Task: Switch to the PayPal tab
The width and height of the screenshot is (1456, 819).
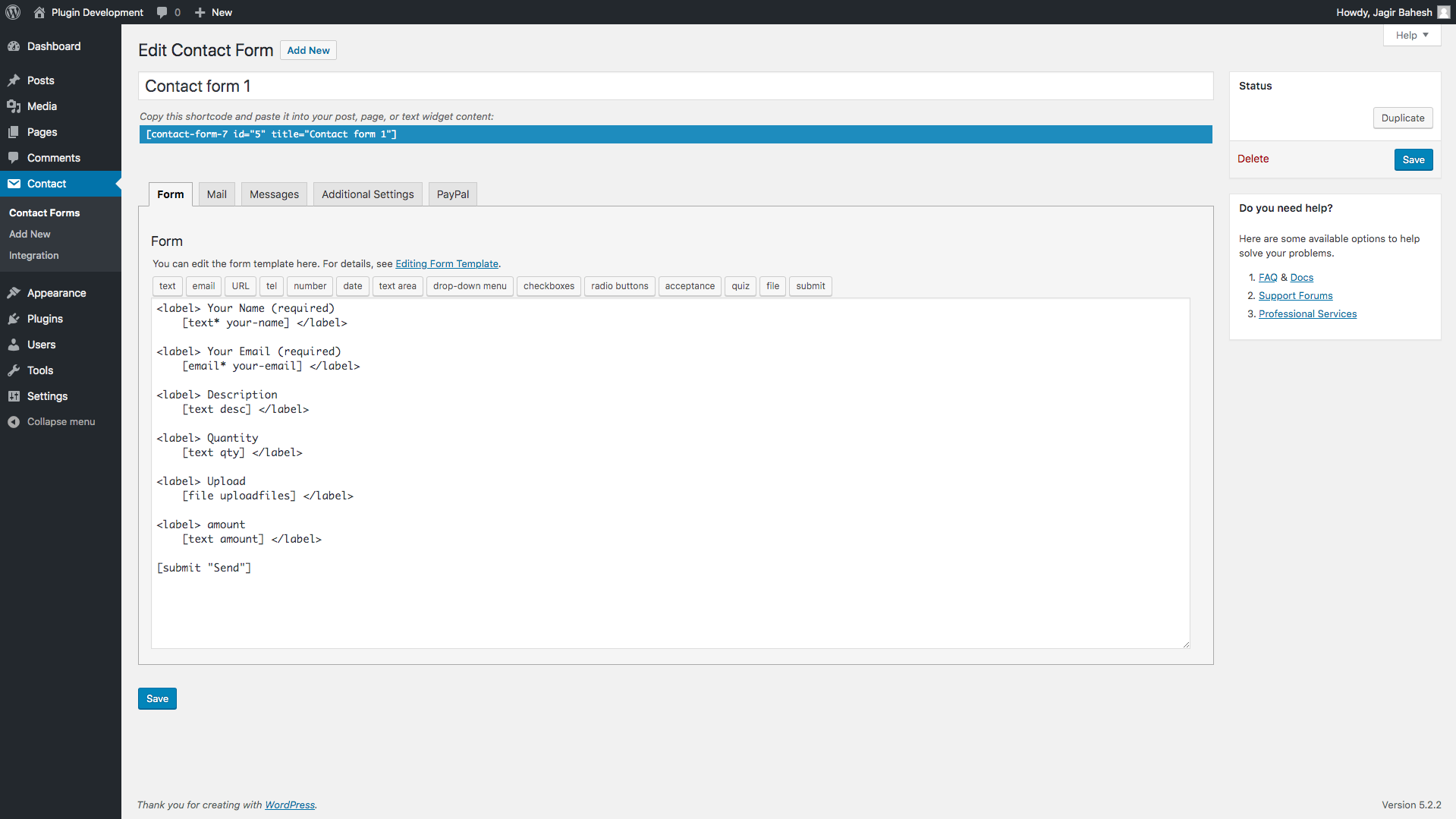Action: click(x=453, y=194)
